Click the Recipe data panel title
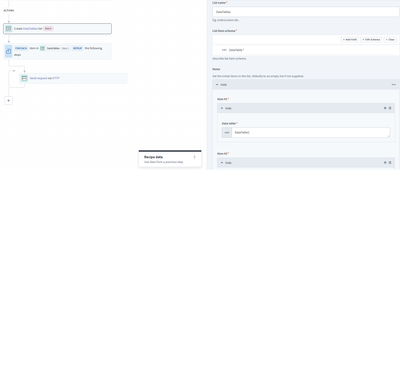Image resolution: width=400 pixels, height=373 pixels. (x=153, y=157)
